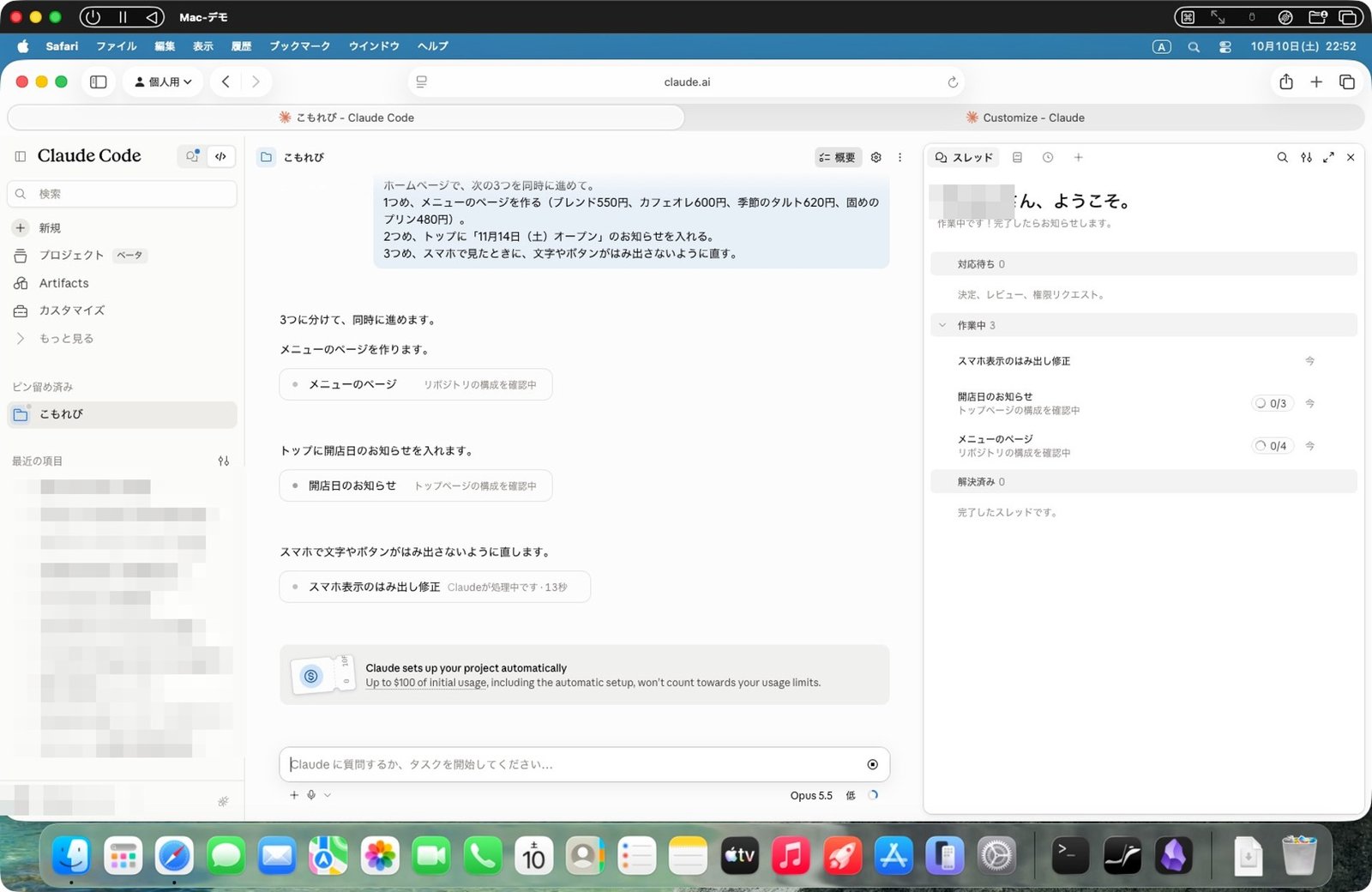Viewport: 1372px width, 892px height.
Task: Open the ブックマーク menu
Action: click(300, 46)
